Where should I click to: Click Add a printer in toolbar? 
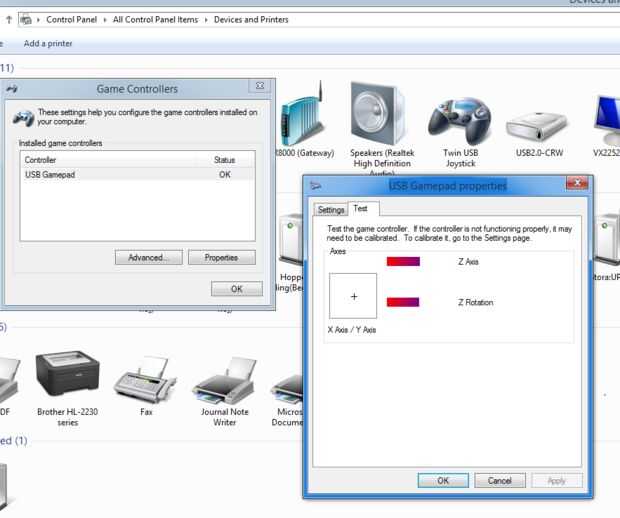click(48, 43)
